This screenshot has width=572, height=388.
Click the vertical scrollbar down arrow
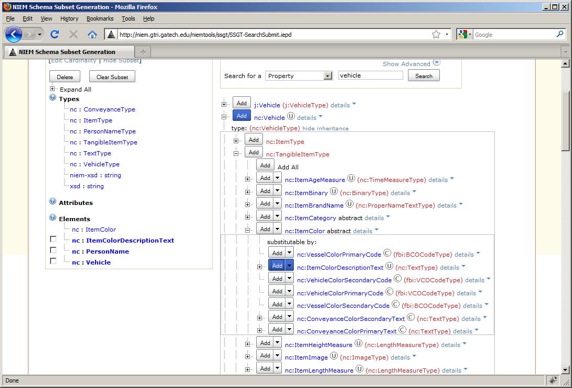[565, 369]
